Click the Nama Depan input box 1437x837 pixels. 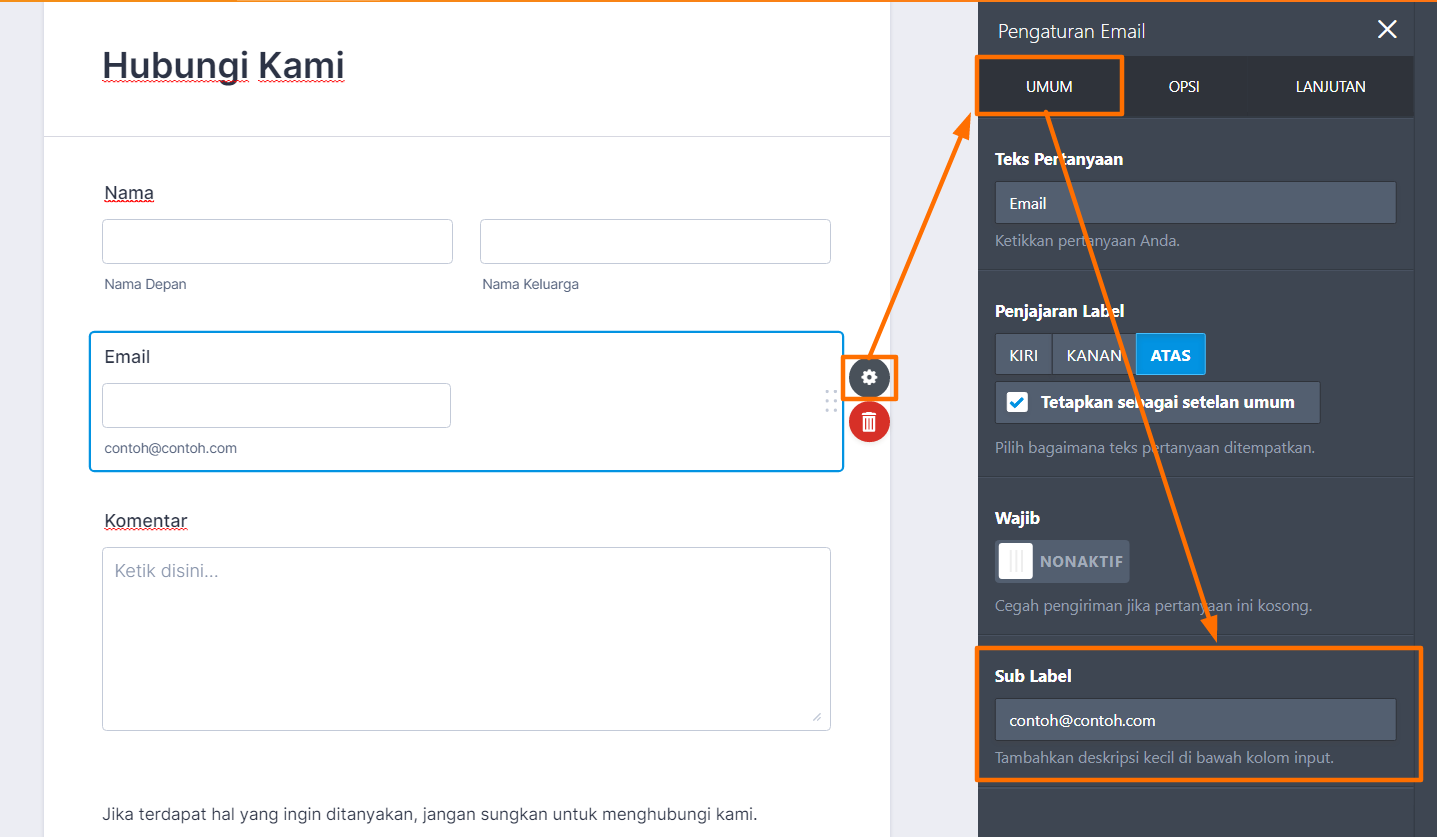tap(277, 242)
